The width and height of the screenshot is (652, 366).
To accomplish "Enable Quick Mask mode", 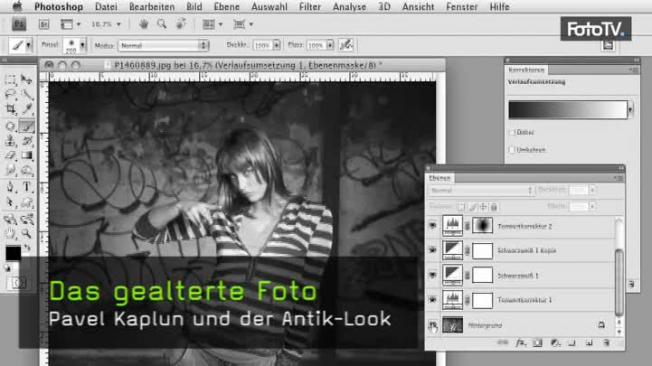I will [18, 283].
